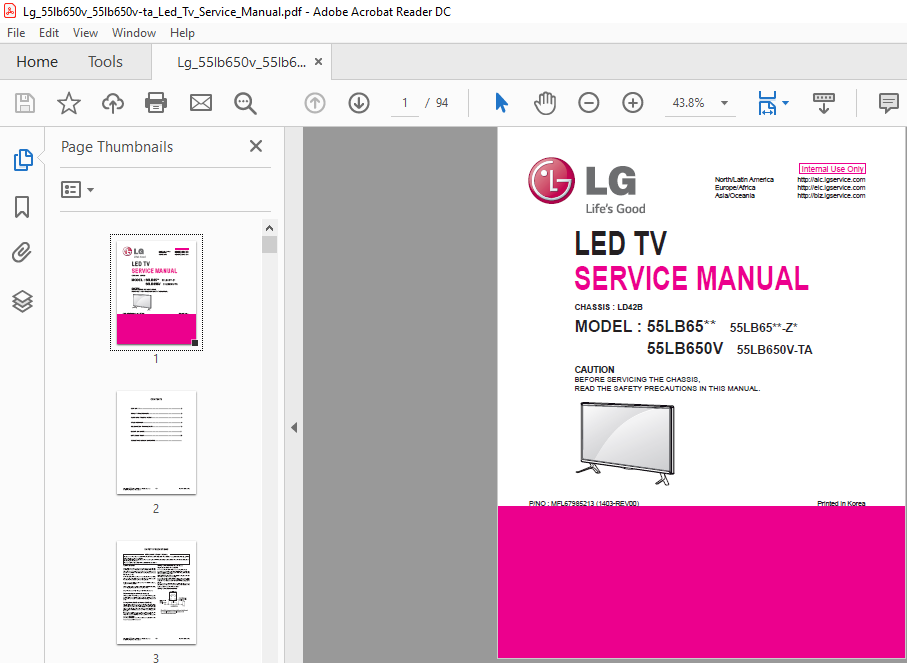Close the Page Thumbnails panel

256,146
